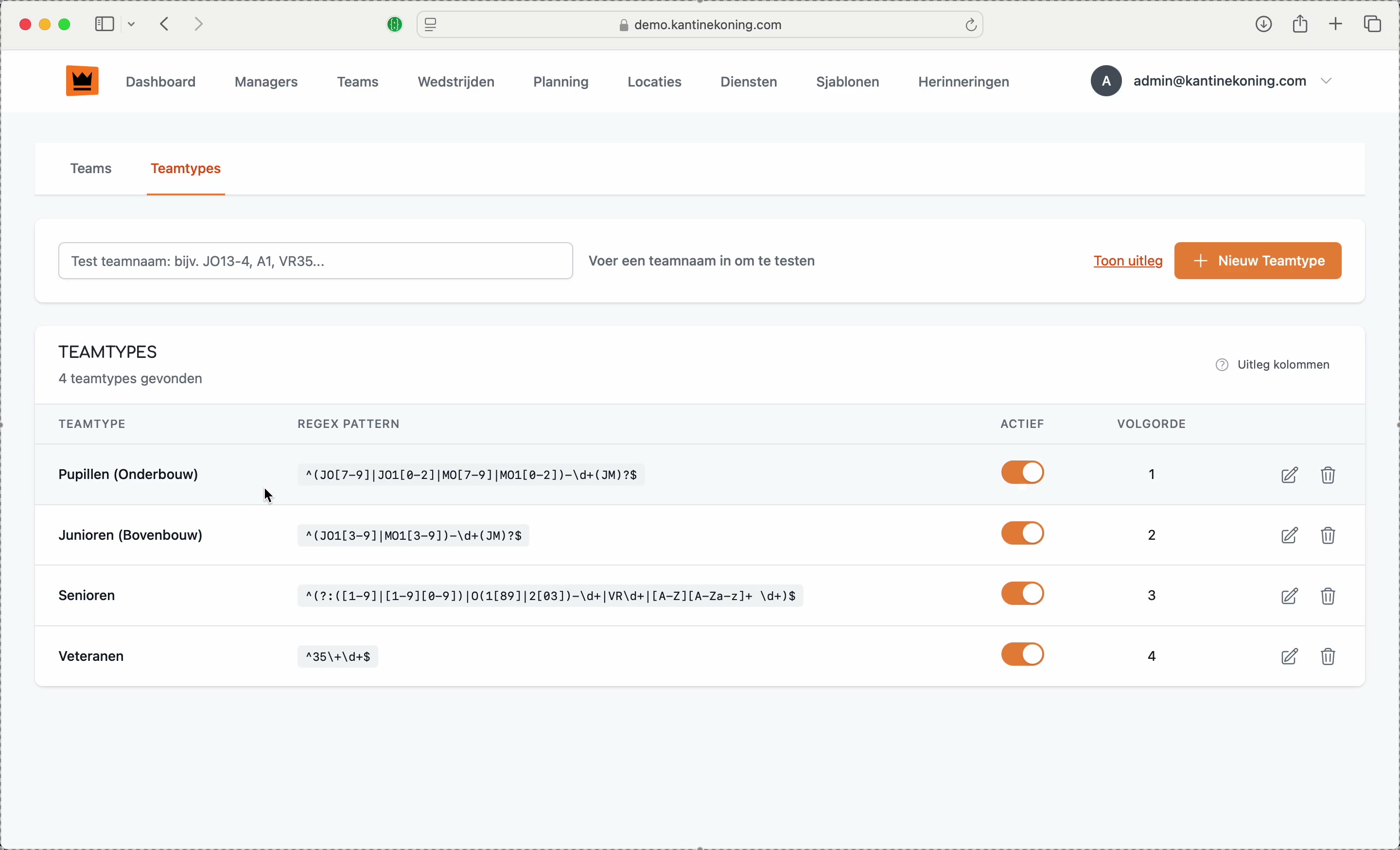Show the Safari tab overview
This screenshot has width=1400, height=850.
(x=1373, y=24)
